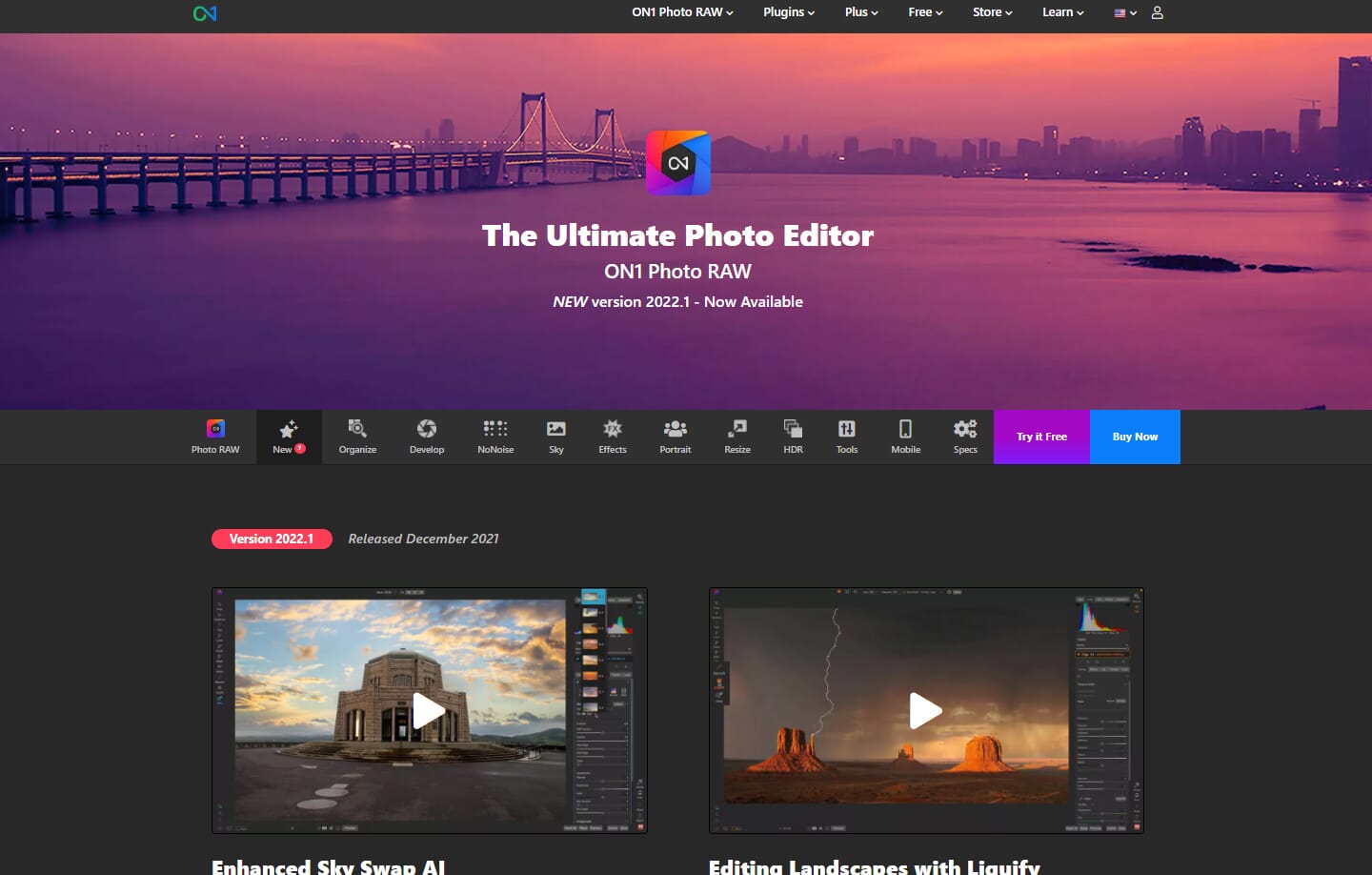This screenshot has height=875, width=1372.
Task: Click 'NEW version 2022.1 - Now Available' text
Action: 678,301
